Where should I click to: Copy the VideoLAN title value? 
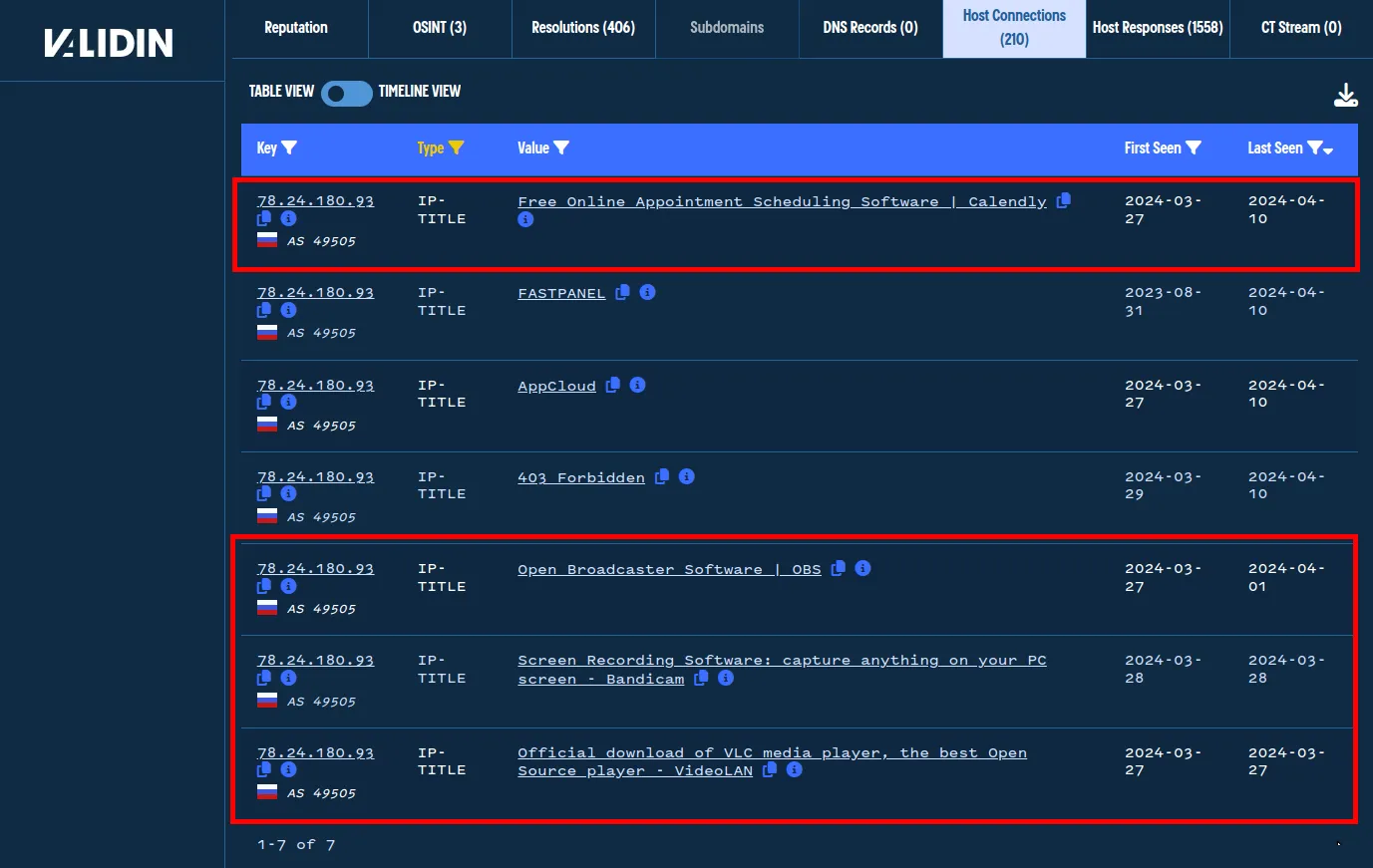coord(770,769)
